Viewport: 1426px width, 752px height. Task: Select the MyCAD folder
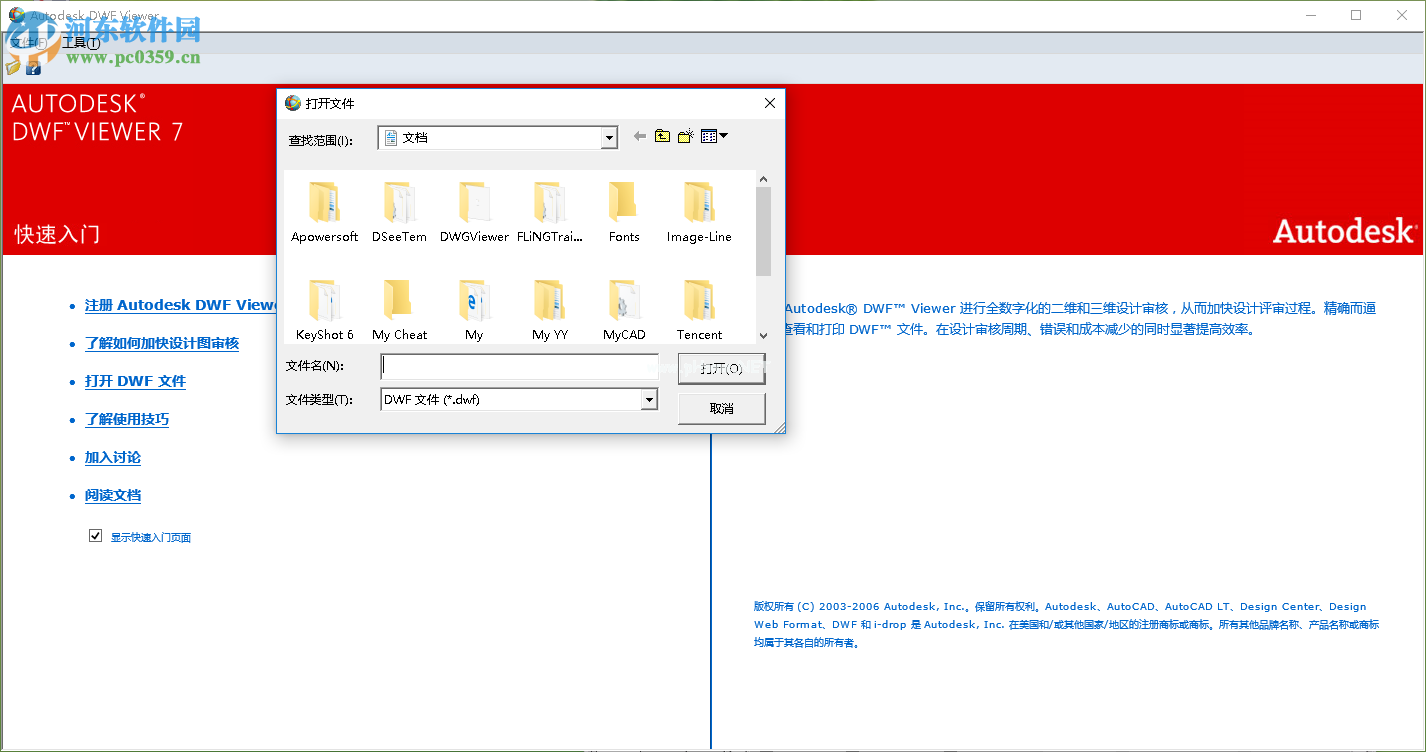pyautogui.click(x=624, y=310)
